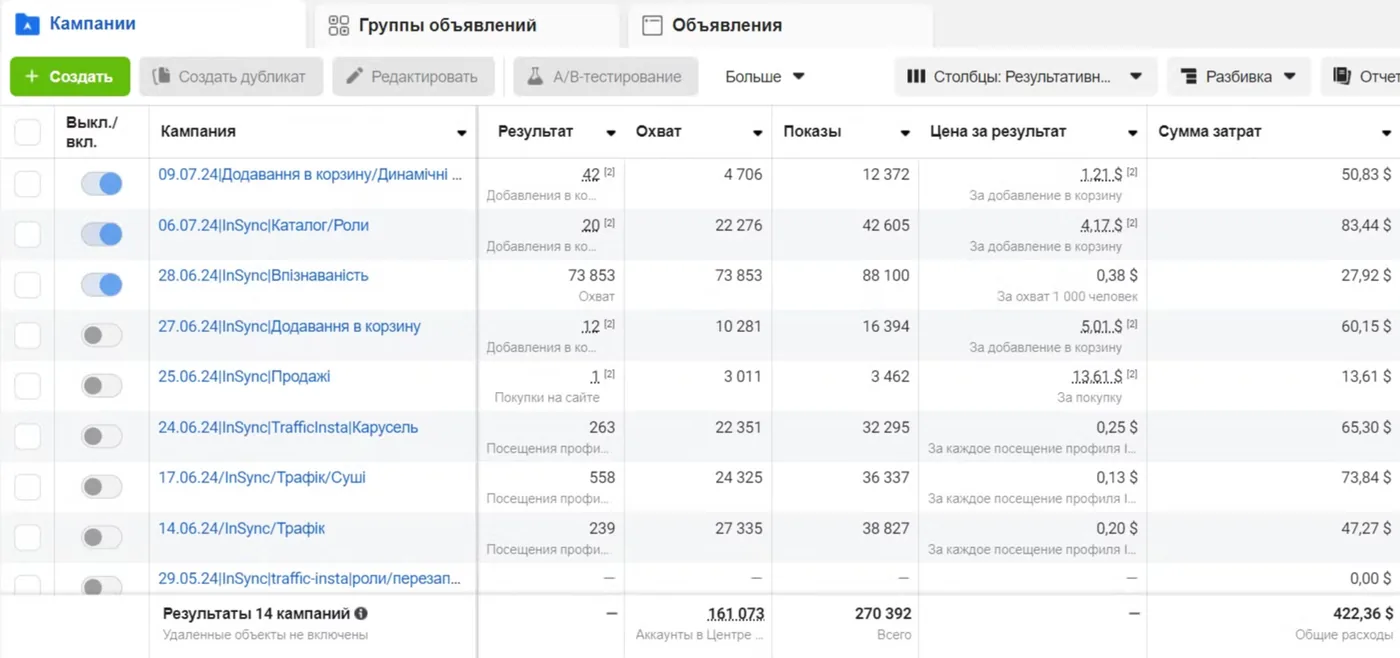The height and width of the screenshot is (658, 1400).
Task: Switch to the Группы объявлений tab
Action: pos(447,25)
